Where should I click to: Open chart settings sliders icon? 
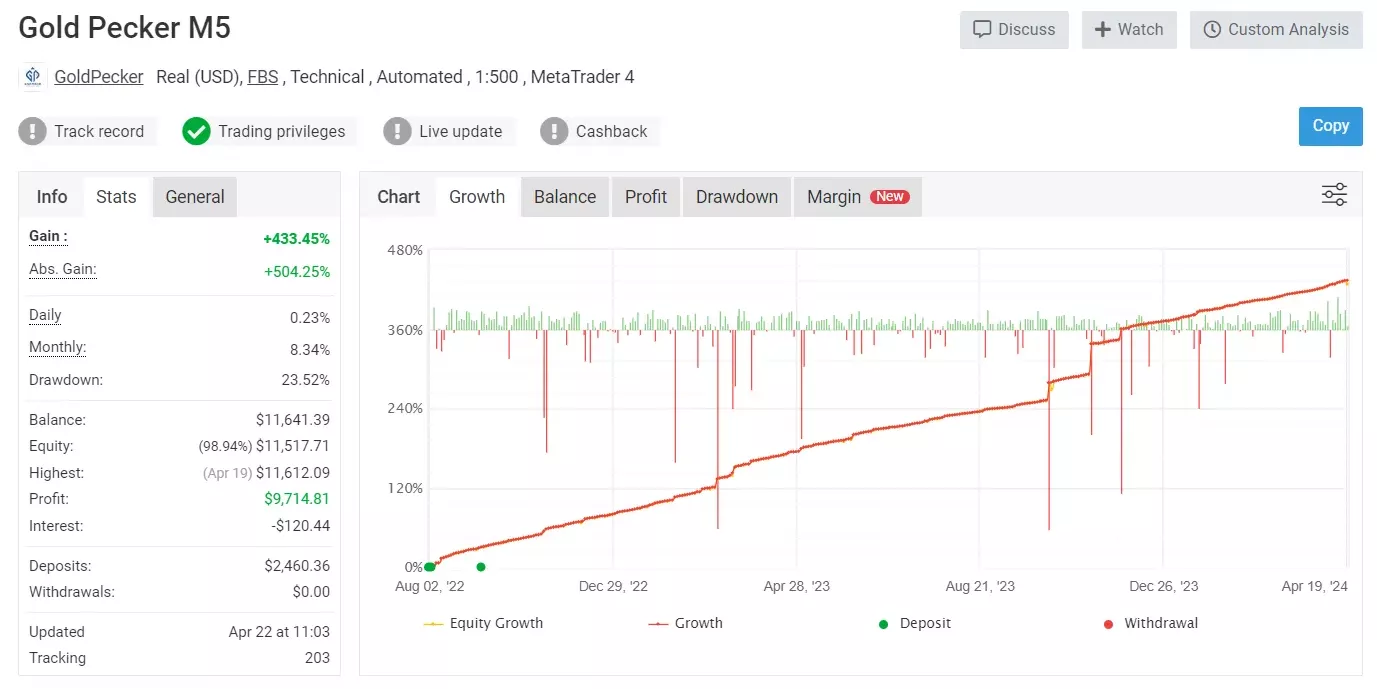pyautogui.click(x=1334, y=195)
